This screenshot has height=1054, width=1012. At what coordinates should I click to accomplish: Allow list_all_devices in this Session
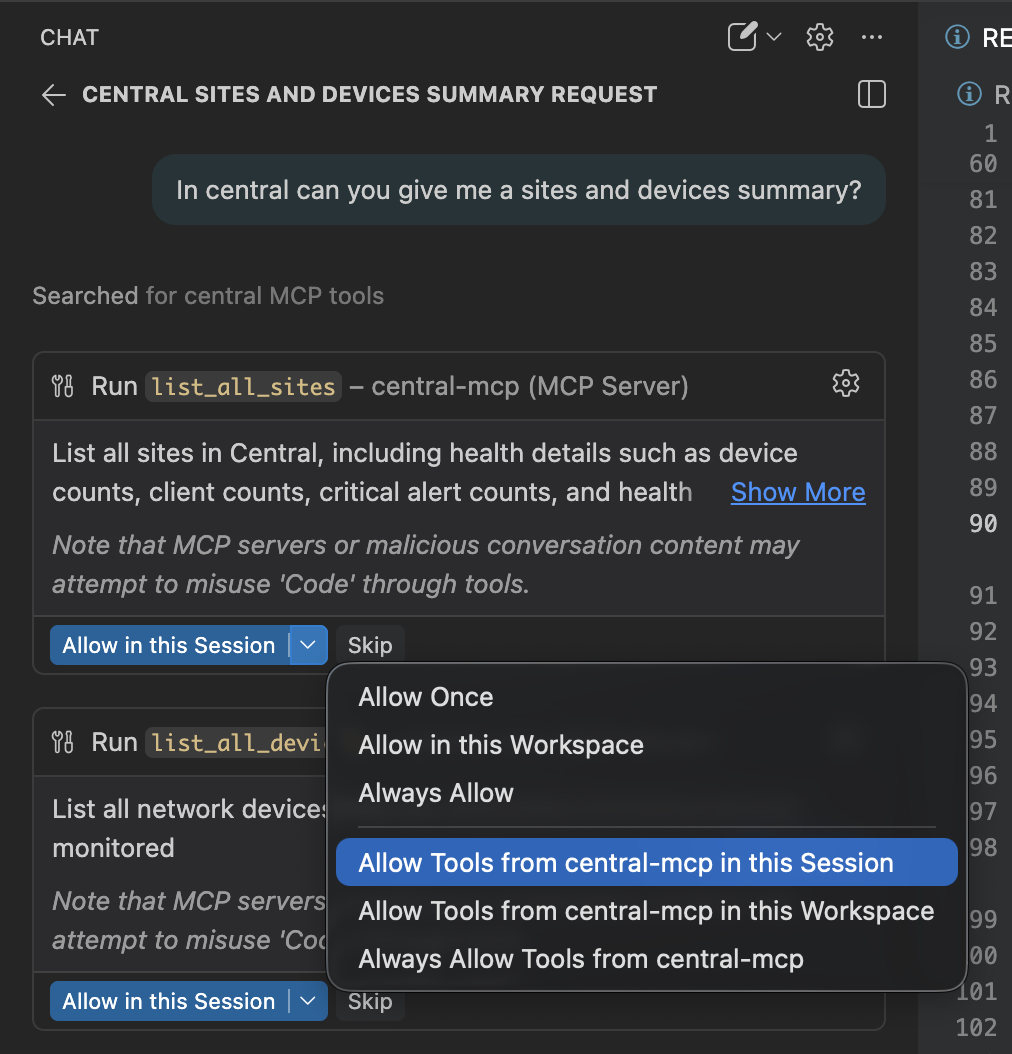169,1001
